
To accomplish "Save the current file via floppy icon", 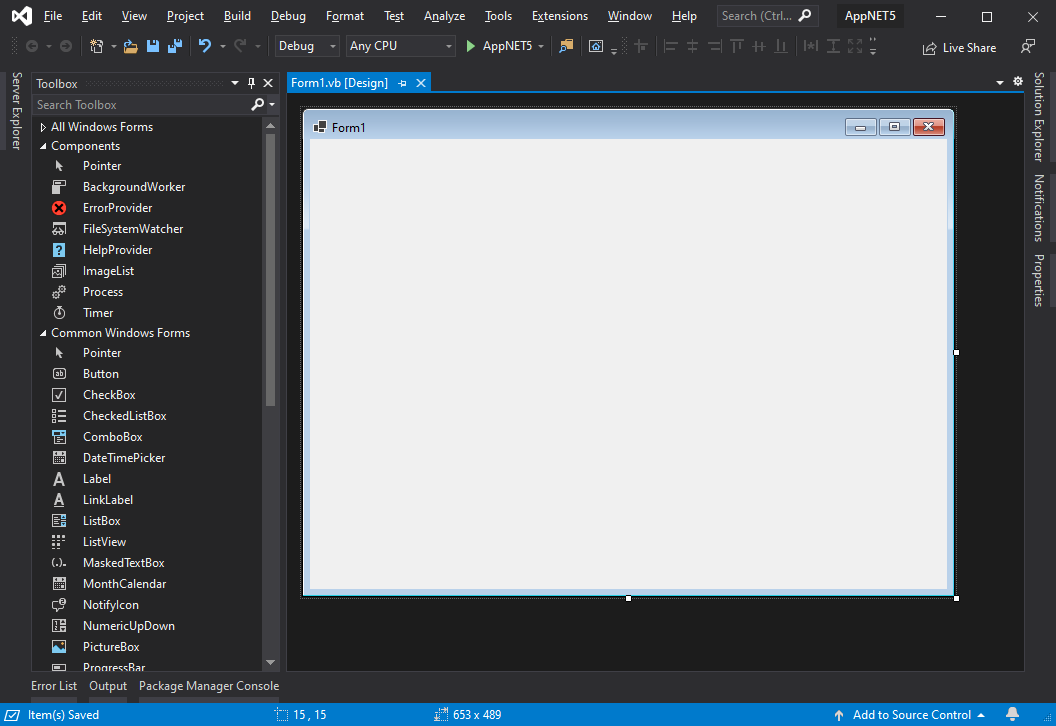I will (153, 46).
